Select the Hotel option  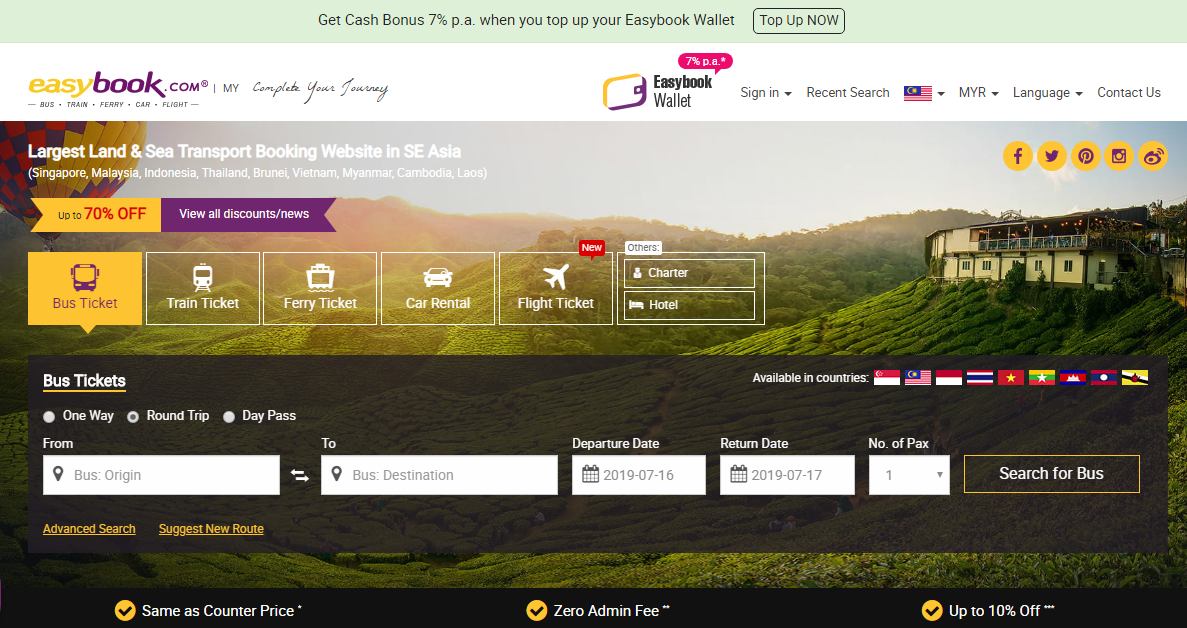click(690, 305)
